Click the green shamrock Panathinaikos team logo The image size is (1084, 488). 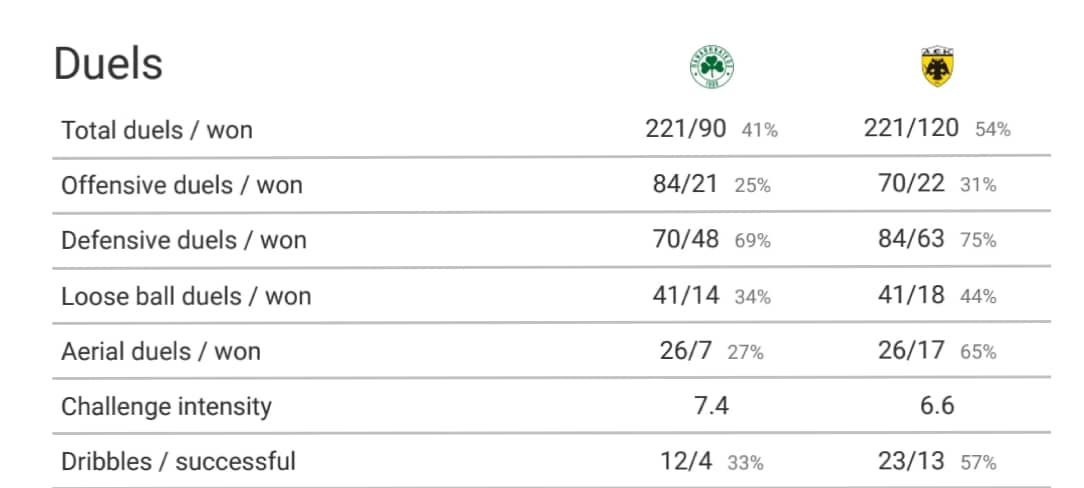711,67
